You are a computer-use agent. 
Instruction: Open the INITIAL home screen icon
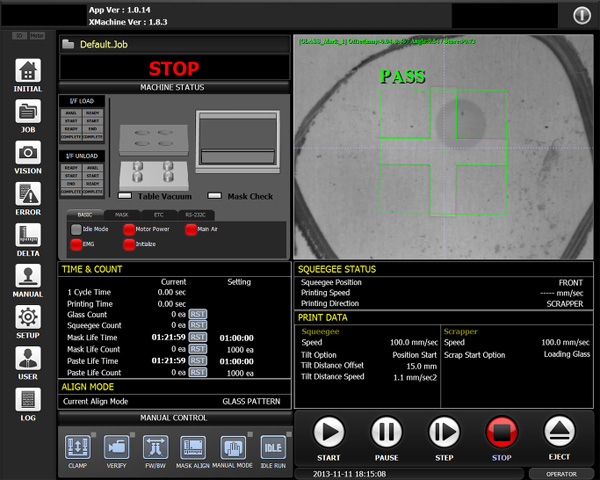pos(28,70)
